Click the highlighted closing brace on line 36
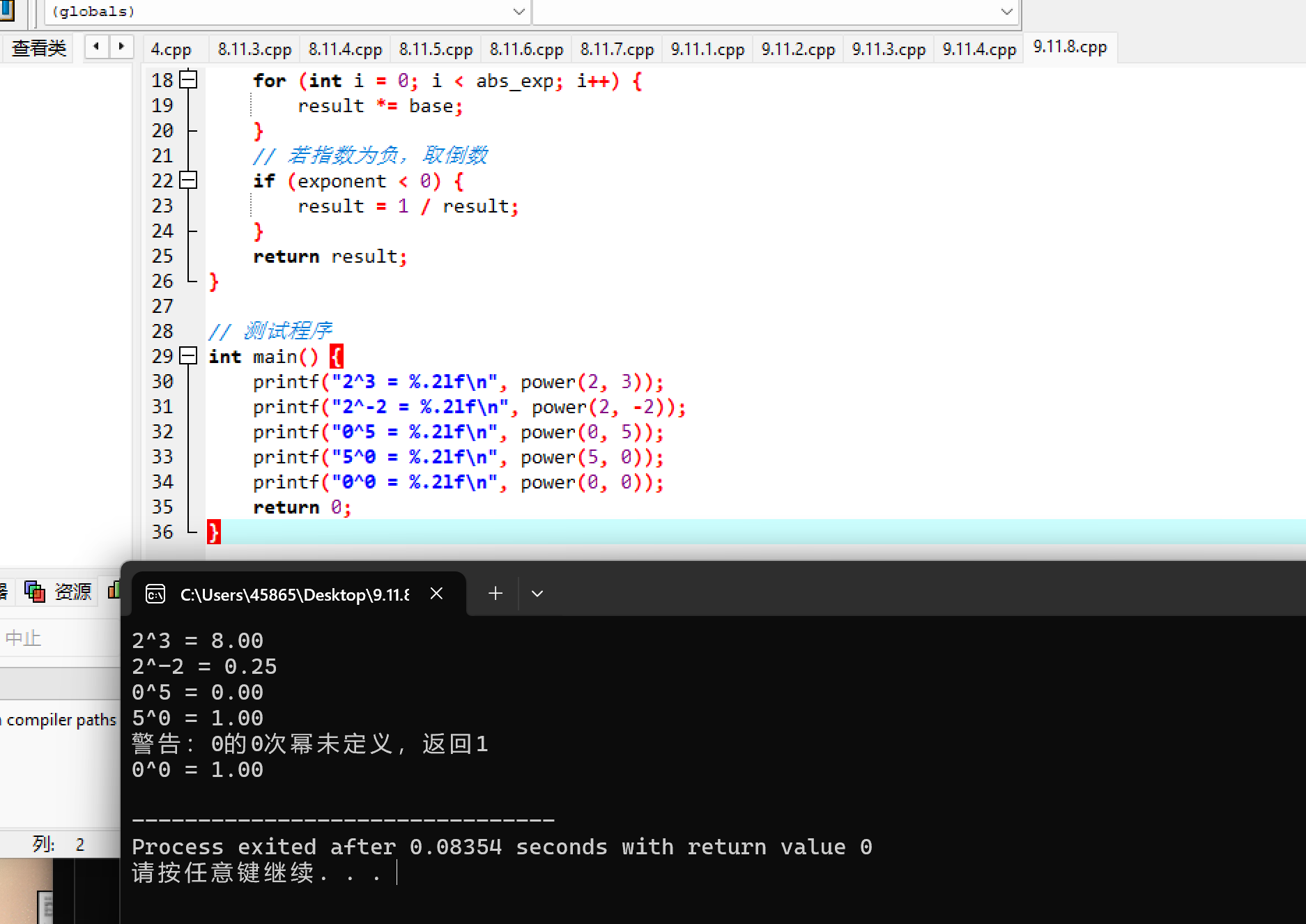Image resolution: width=1306 pixels, height=924 pixels. tap(214, 532)
